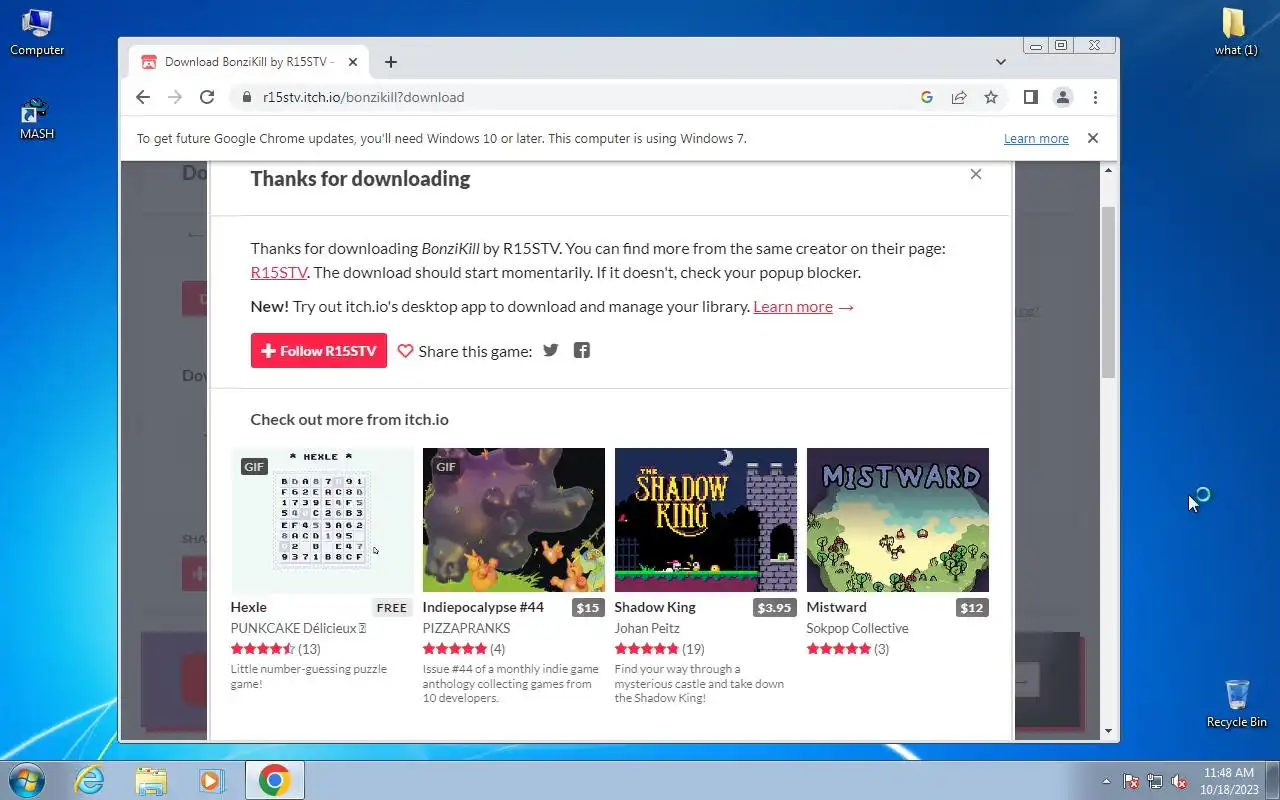1280x800 pixels.
Task: Bookmark this page with the star icon
Action: coord(991,97)
